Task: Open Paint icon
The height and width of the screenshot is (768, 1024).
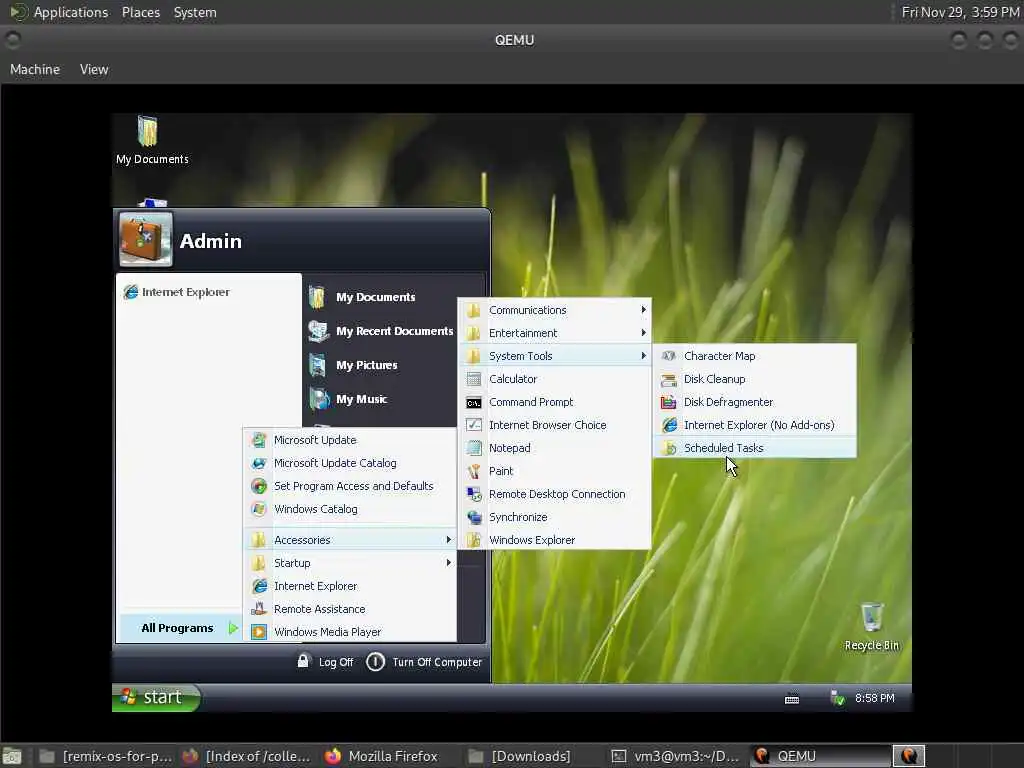Action: coord(473,471)
